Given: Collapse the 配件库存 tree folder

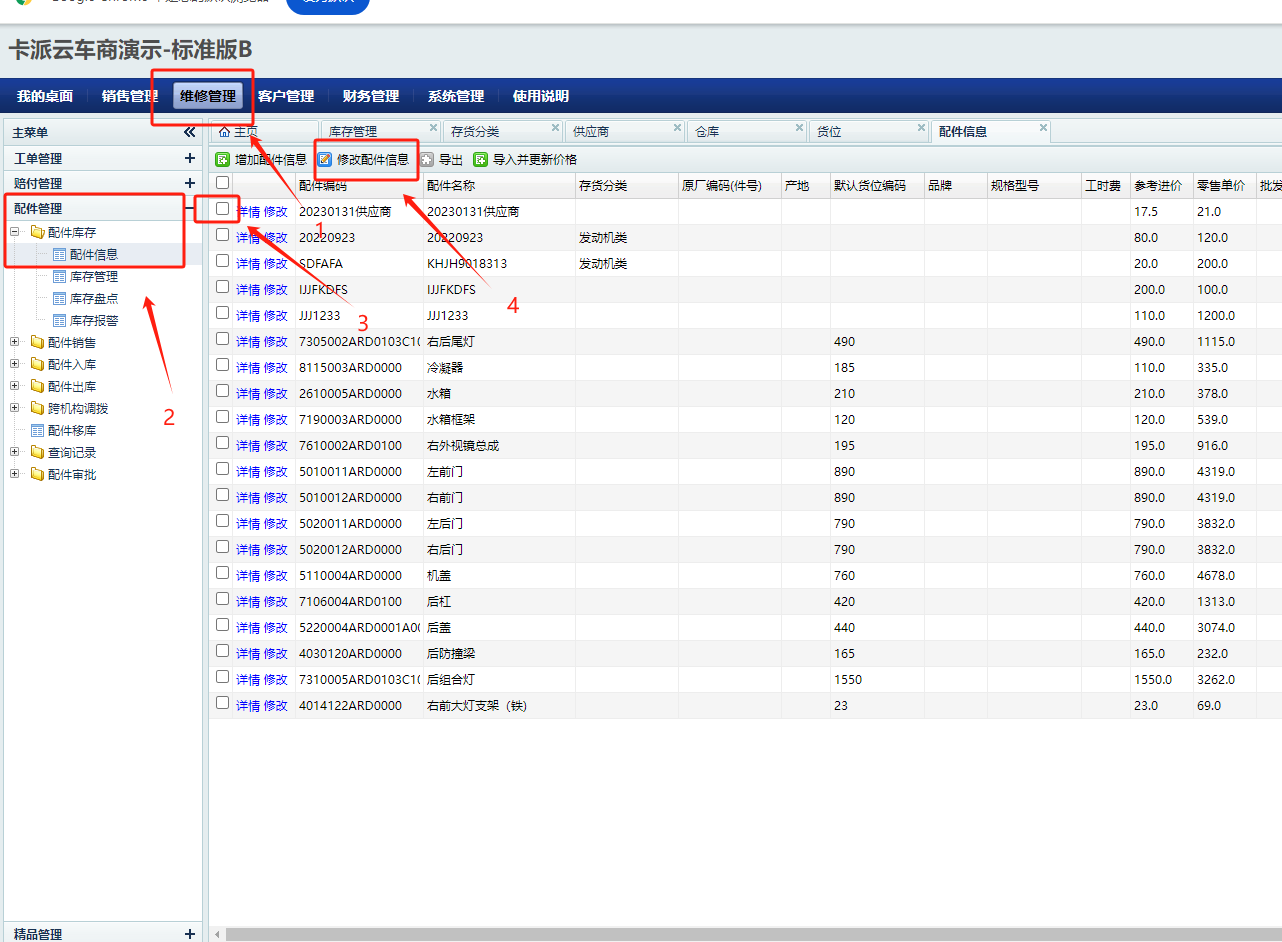Looking at the screenshot, I should point(15,232).
